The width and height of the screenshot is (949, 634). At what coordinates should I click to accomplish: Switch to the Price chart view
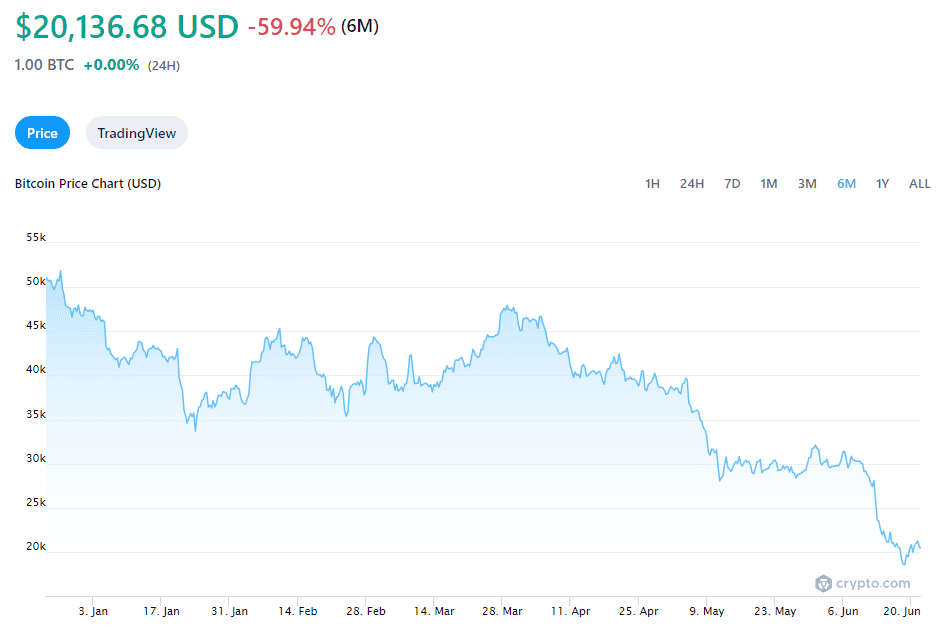[42, 133]
